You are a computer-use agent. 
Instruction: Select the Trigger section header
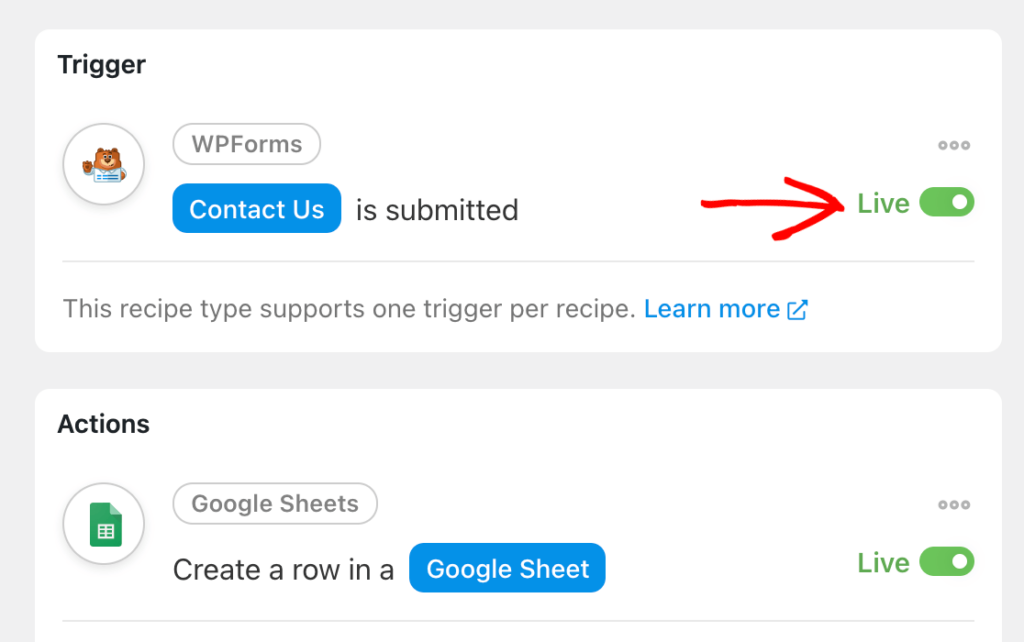point(100,64)
